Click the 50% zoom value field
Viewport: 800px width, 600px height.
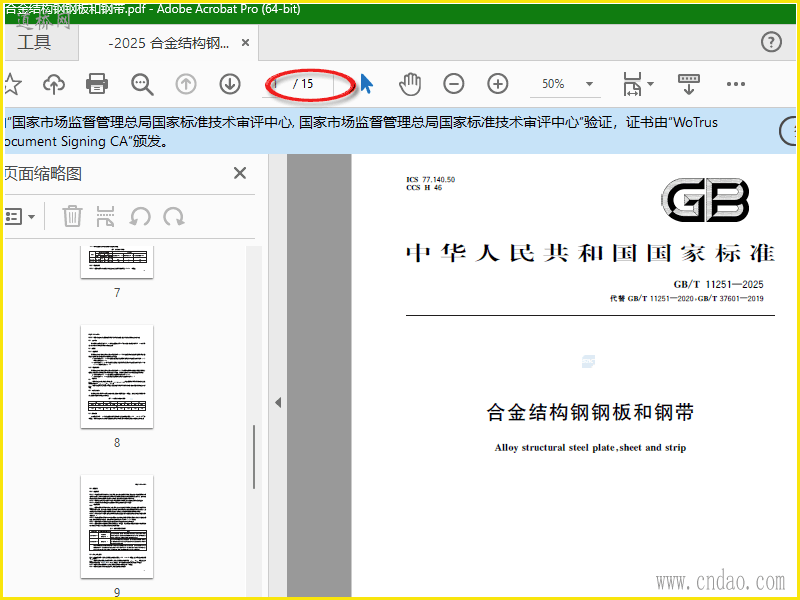click(x=554, y=84)
